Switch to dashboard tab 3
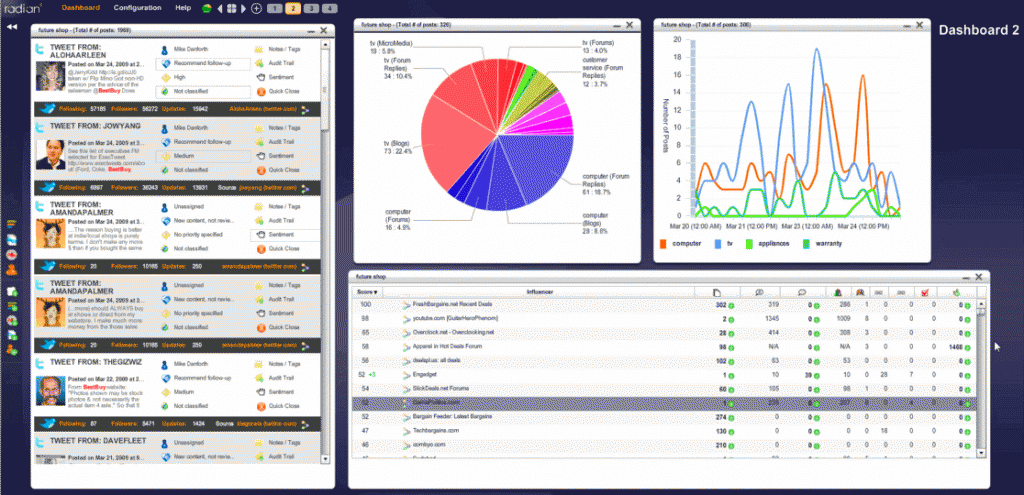 coord(309,8)
